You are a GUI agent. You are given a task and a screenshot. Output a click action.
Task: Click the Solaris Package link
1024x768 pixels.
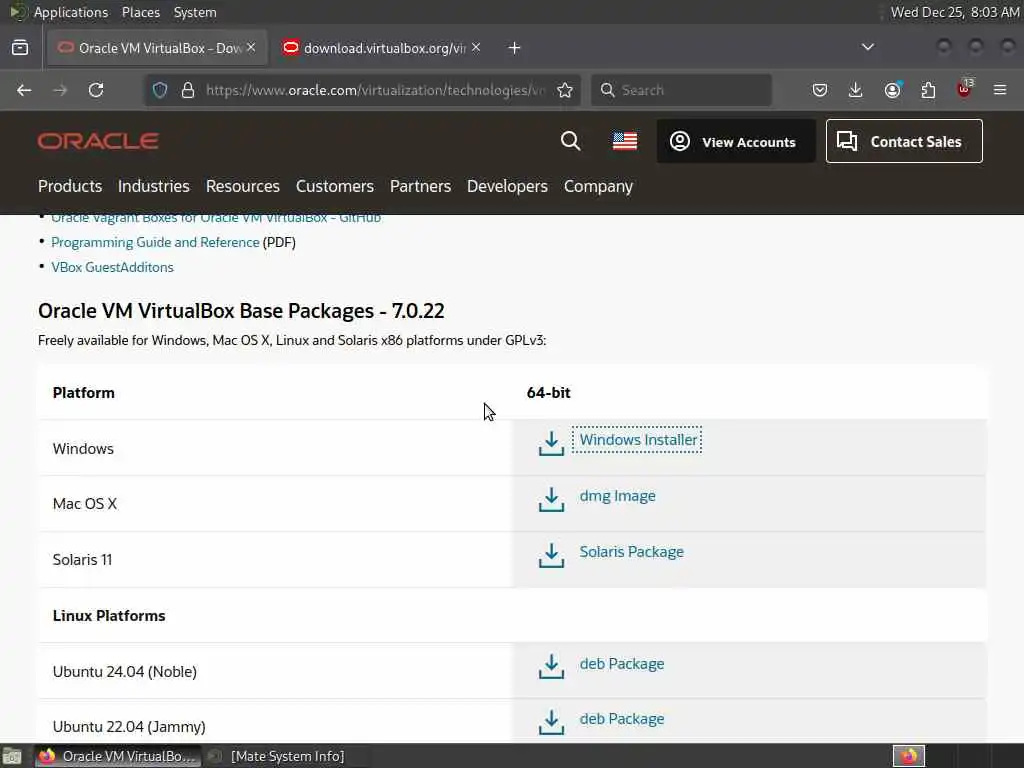click(x=632, y=552)
